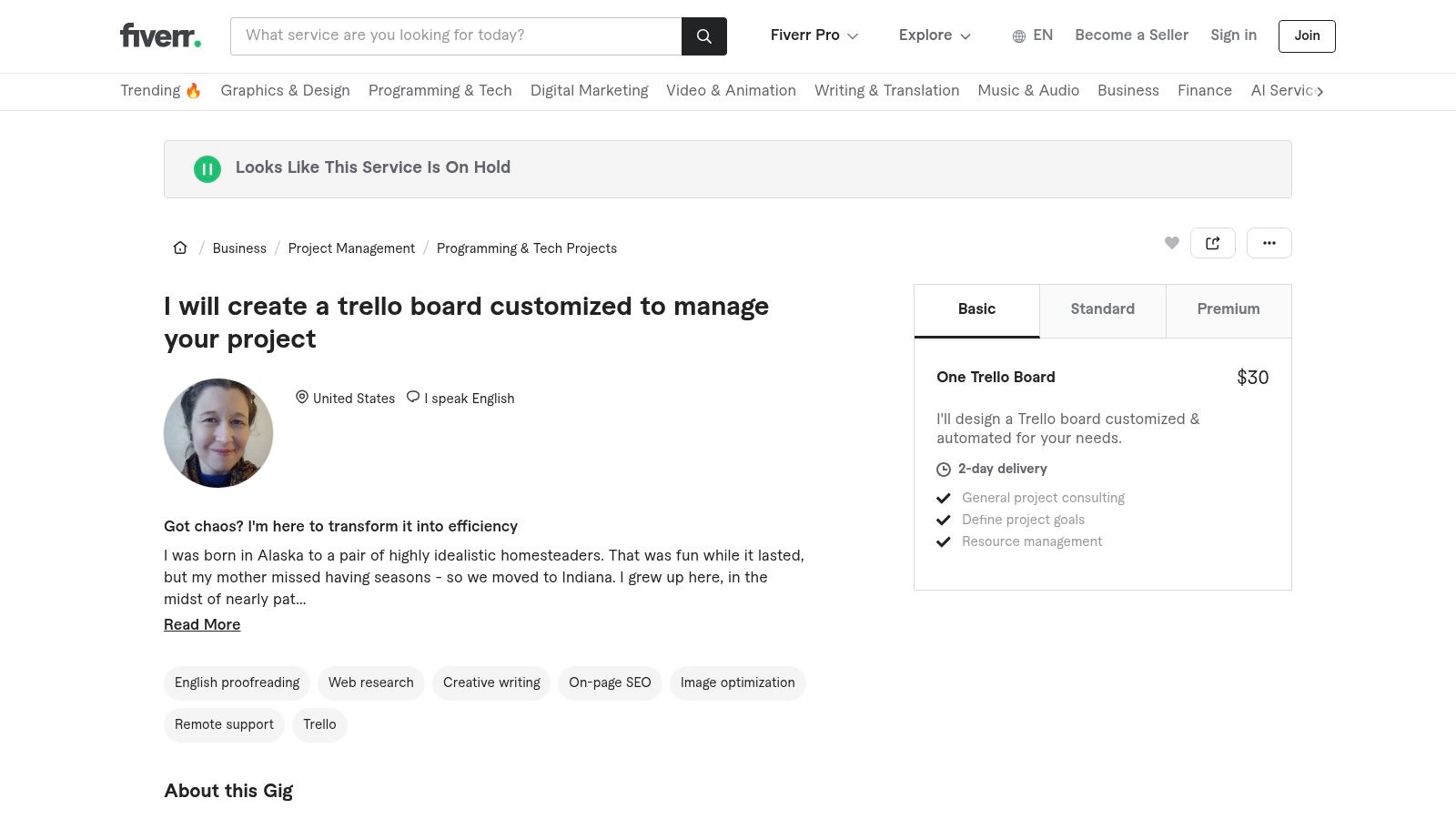
Task: Click the search input field
Action: [x=455, y=35]
